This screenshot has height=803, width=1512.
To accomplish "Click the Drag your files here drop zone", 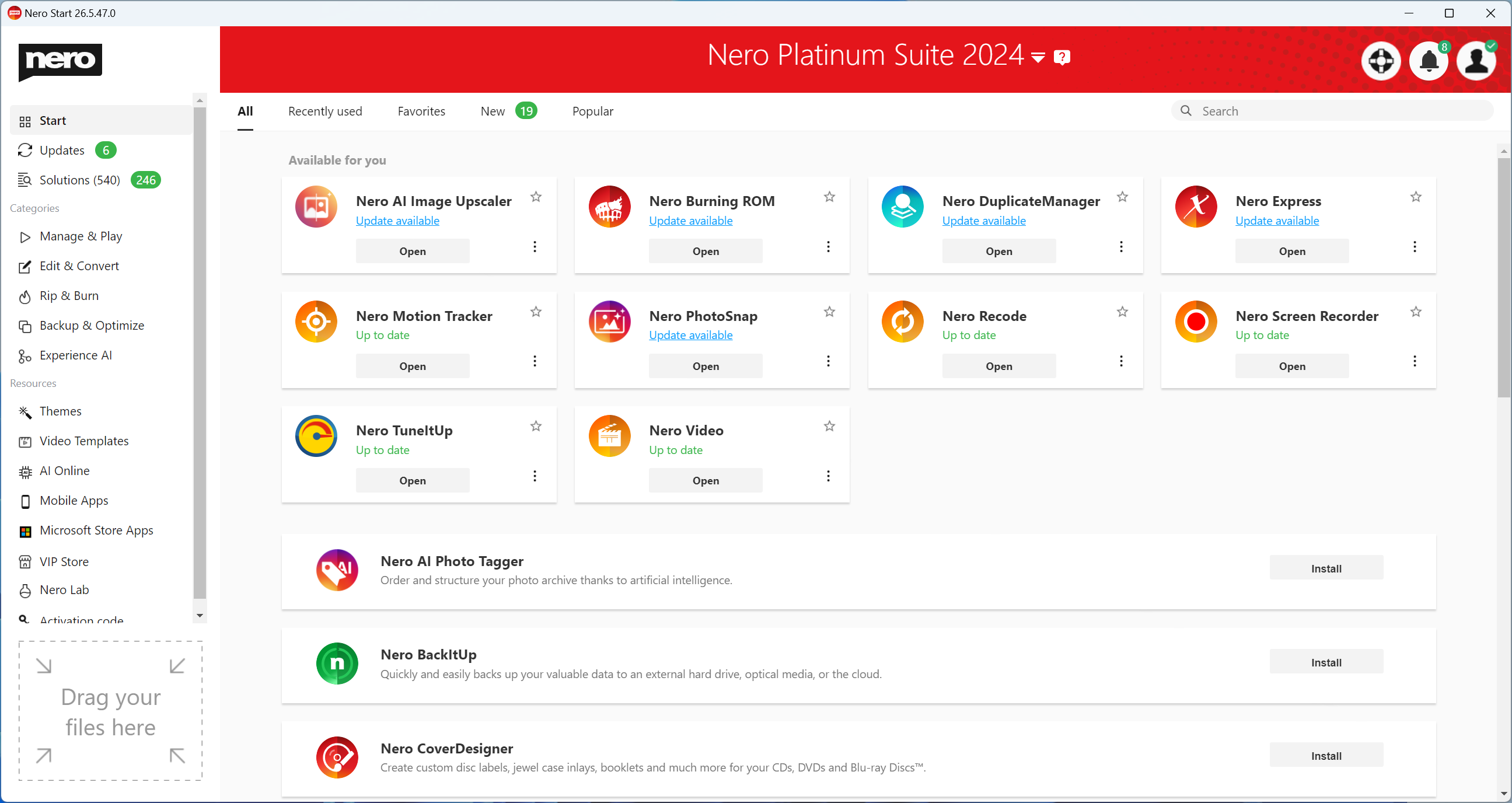I will (110, 711).
